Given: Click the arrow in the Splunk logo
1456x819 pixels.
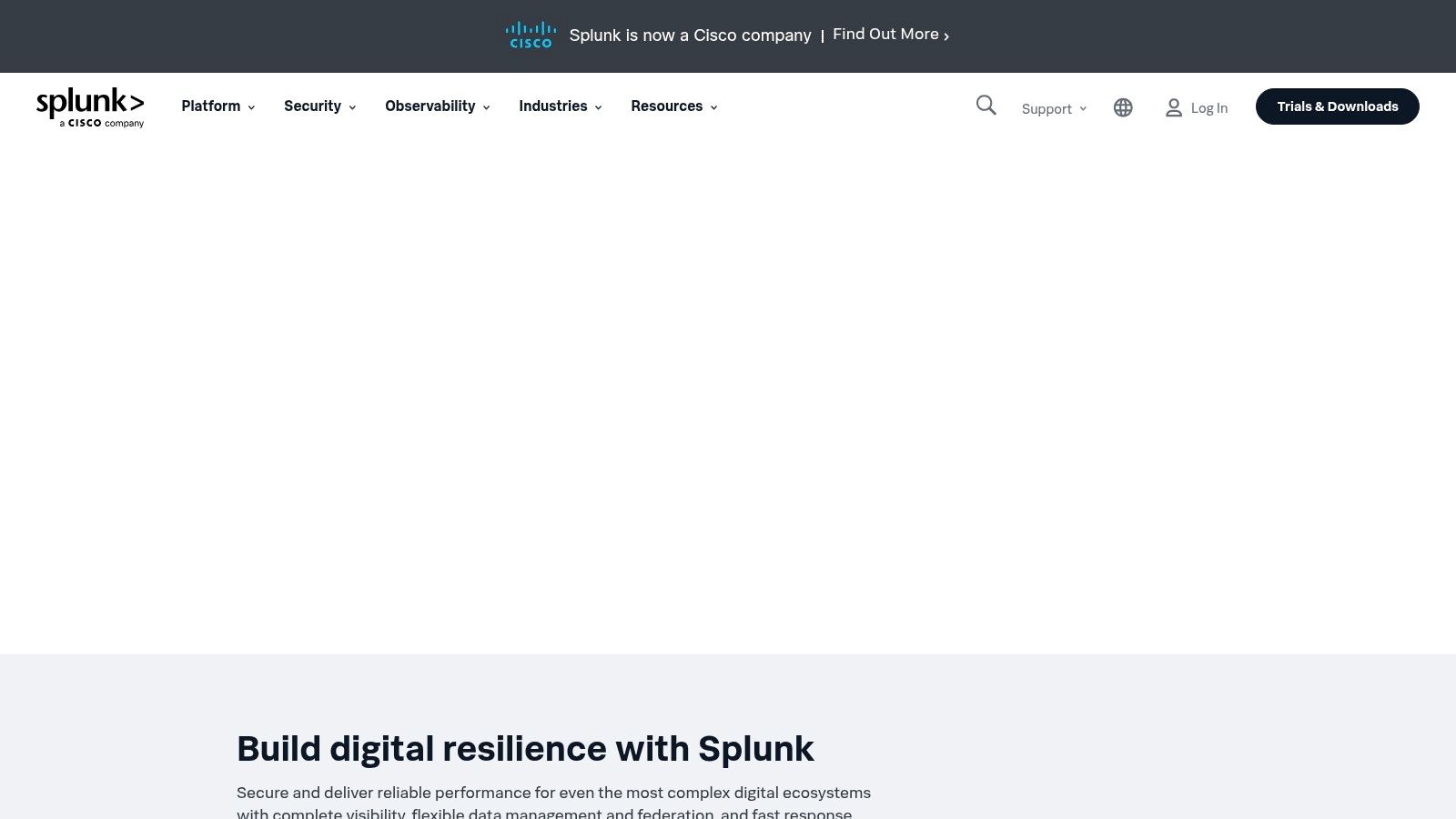Looking at the screenshot, I should click(137, 101).
